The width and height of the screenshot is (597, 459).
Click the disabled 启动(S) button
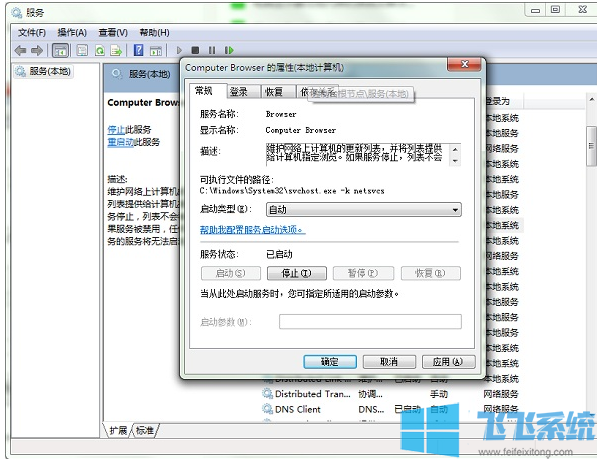point(231,273)
